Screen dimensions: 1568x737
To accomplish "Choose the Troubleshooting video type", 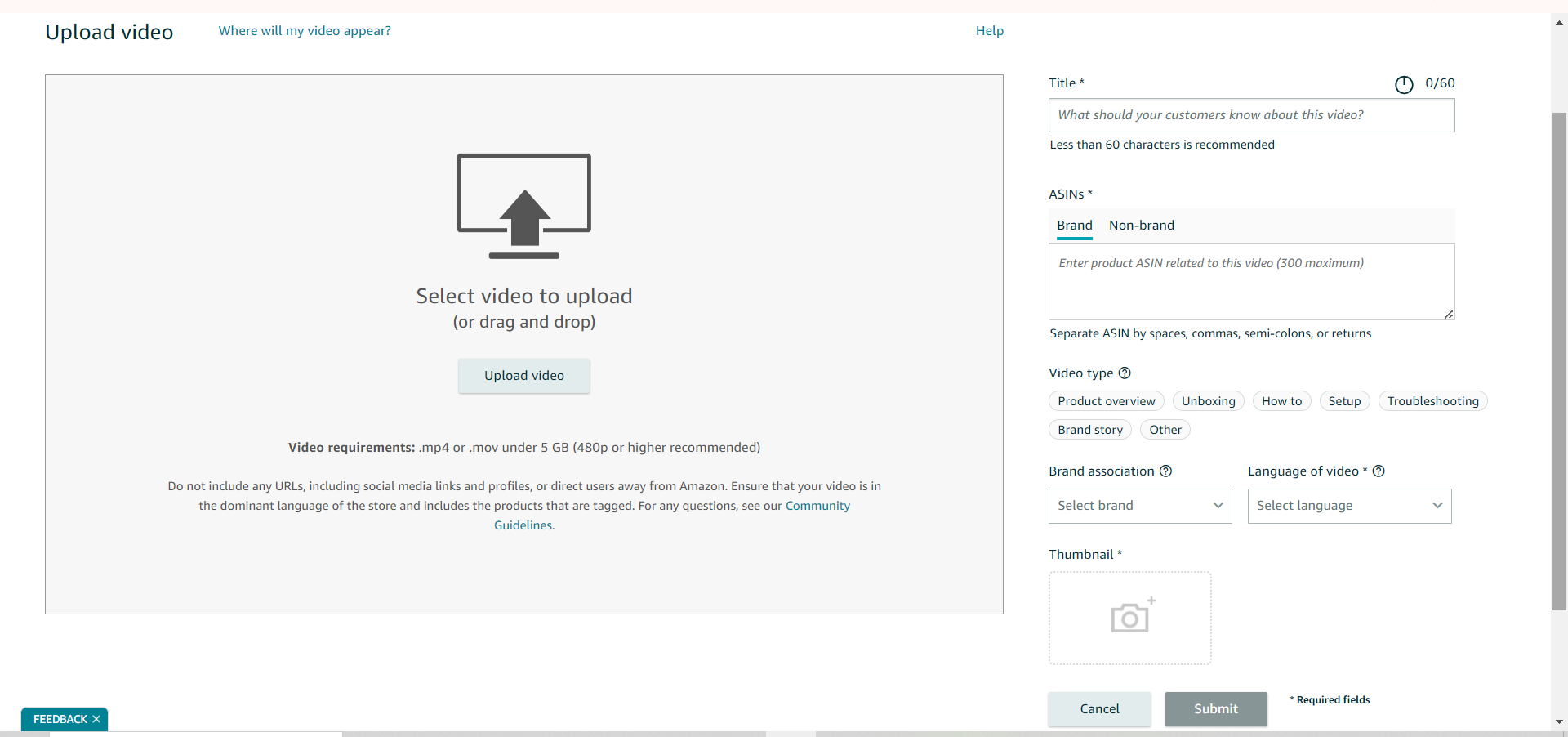I will tap(1432, 401).
